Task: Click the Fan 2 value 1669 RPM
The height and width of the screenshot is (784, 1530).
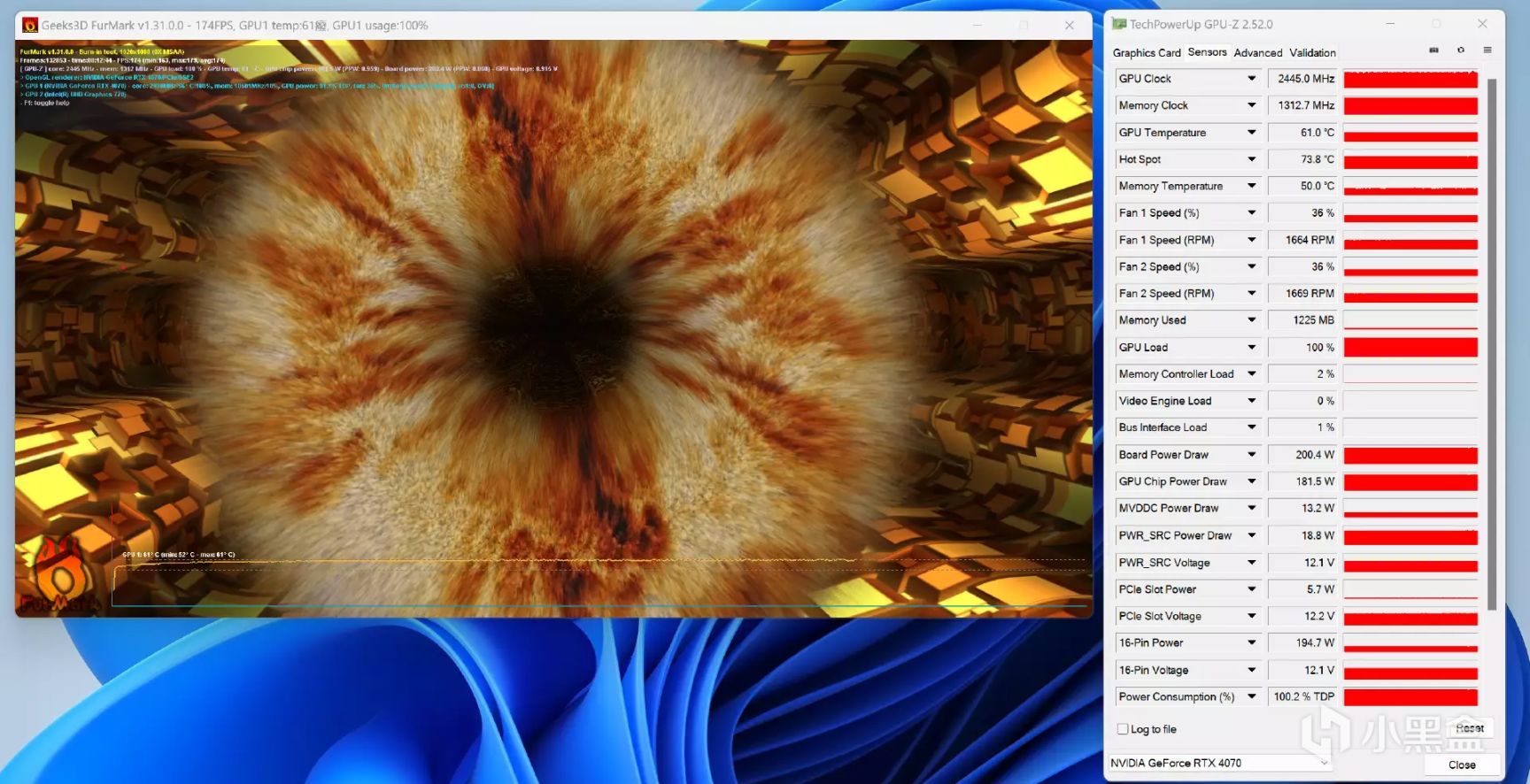Action: click(x=1302, y=294)
